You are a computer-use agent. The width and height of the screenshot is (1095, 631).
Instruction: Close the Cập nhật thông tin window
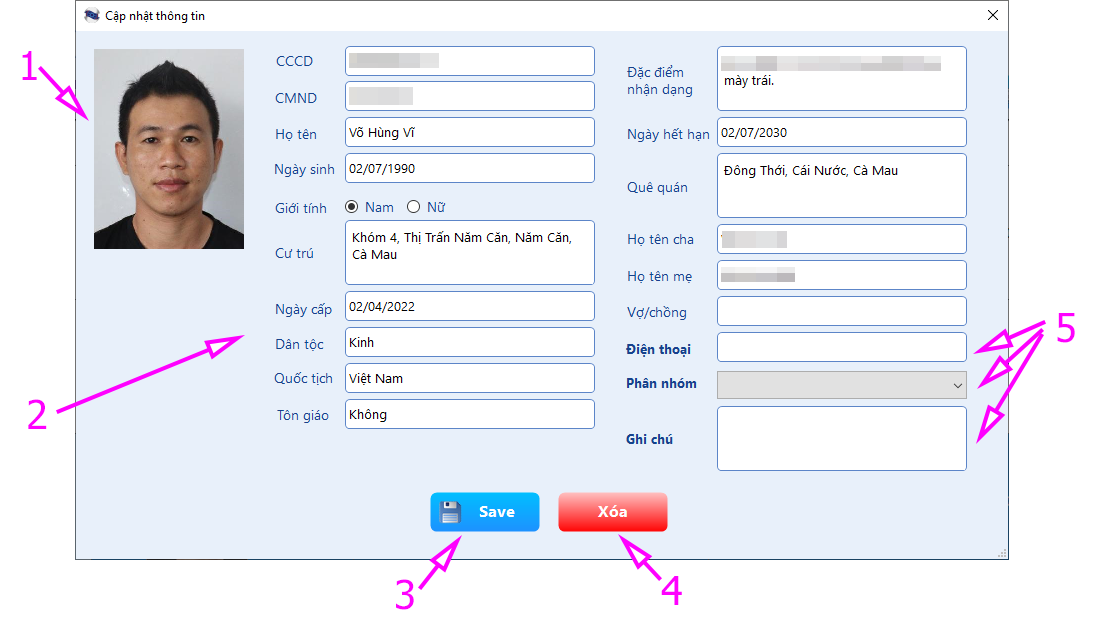click(992, 16)
